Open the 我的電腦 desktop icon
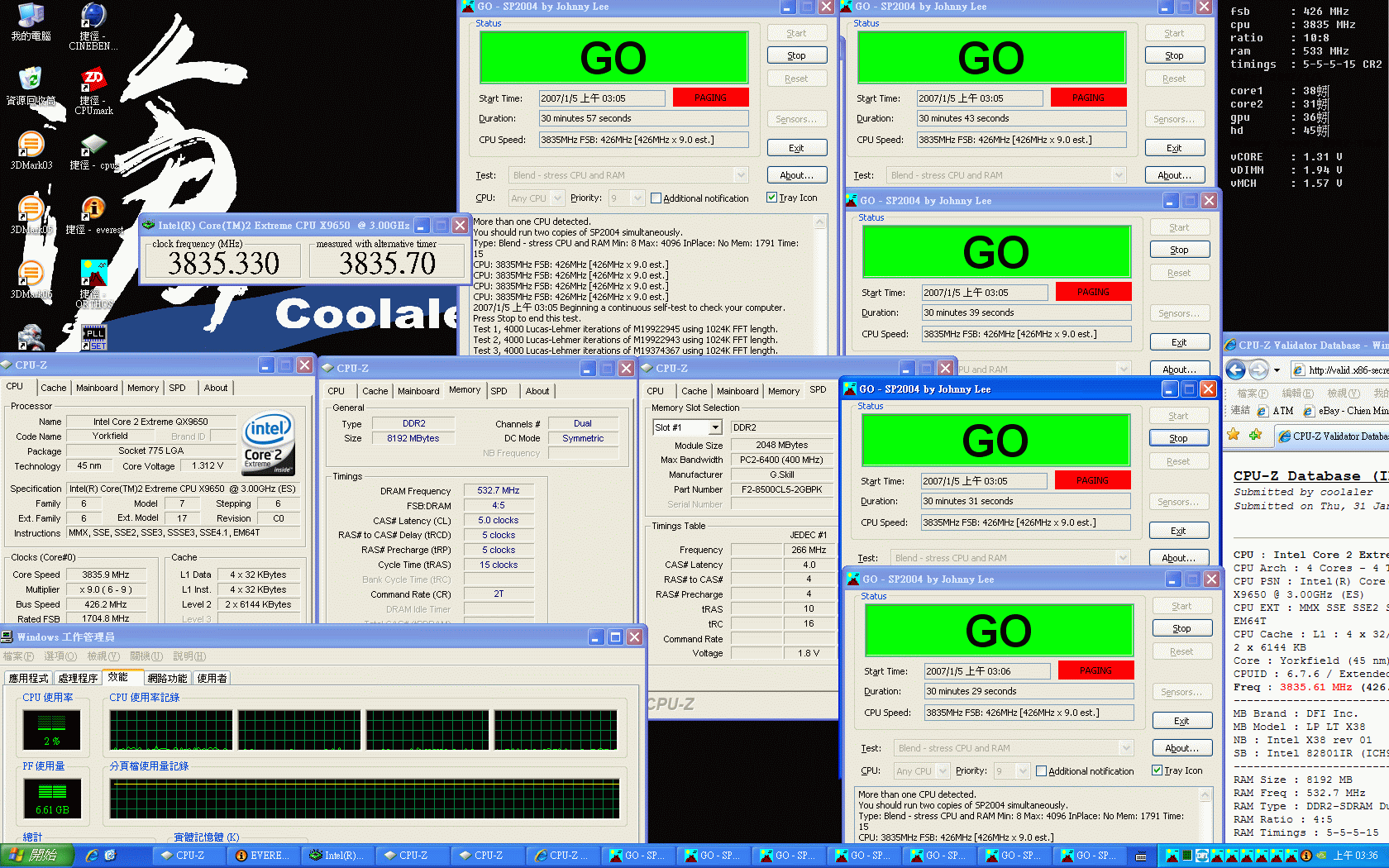Image resolution: width=1389 pixels, height=868 pixels. [x=31, y=22]
